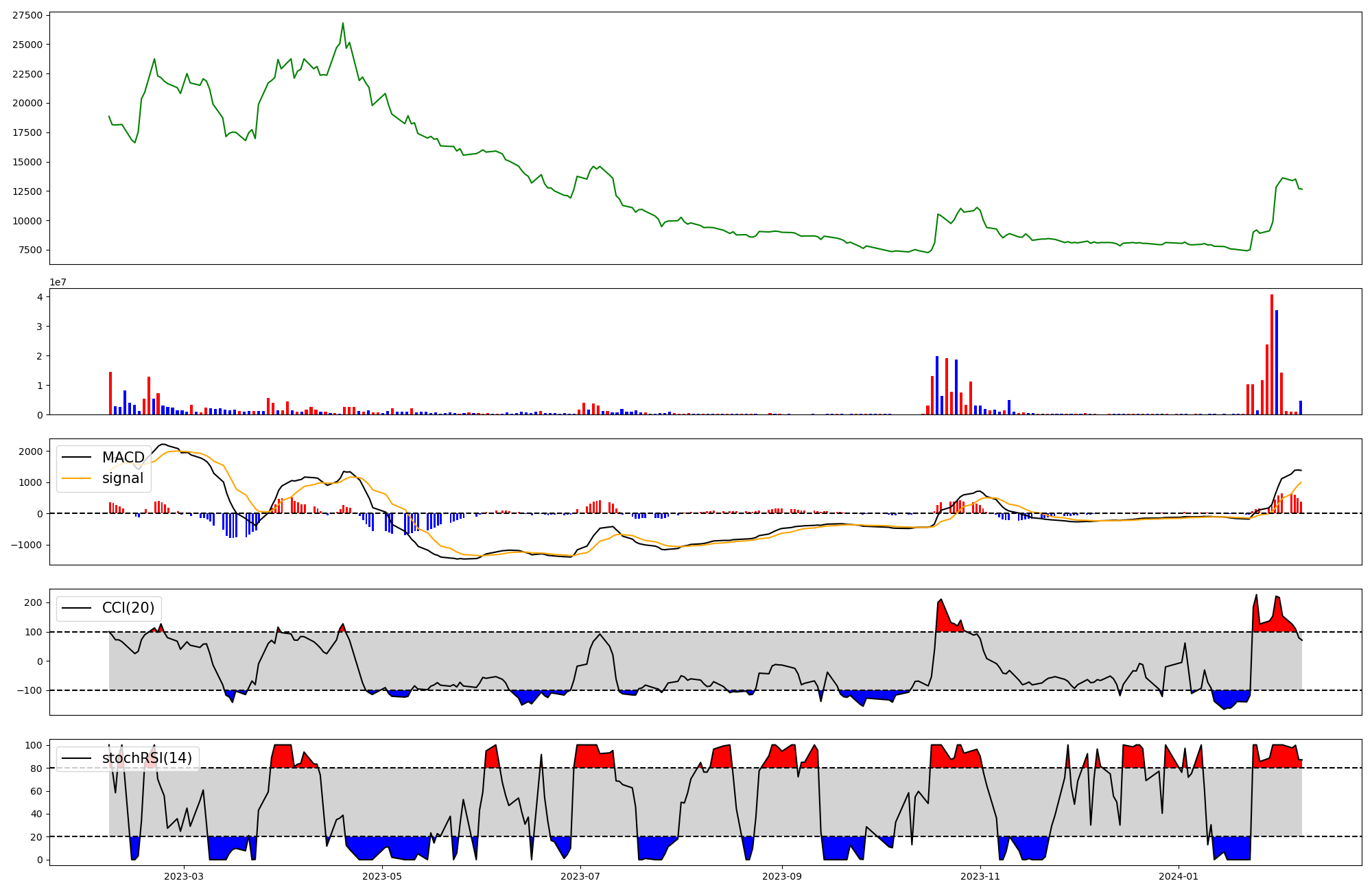Viewport: 1372px width, 892px height.
Task: Click the tallest blue volume bar
Action: (1277, 364)
